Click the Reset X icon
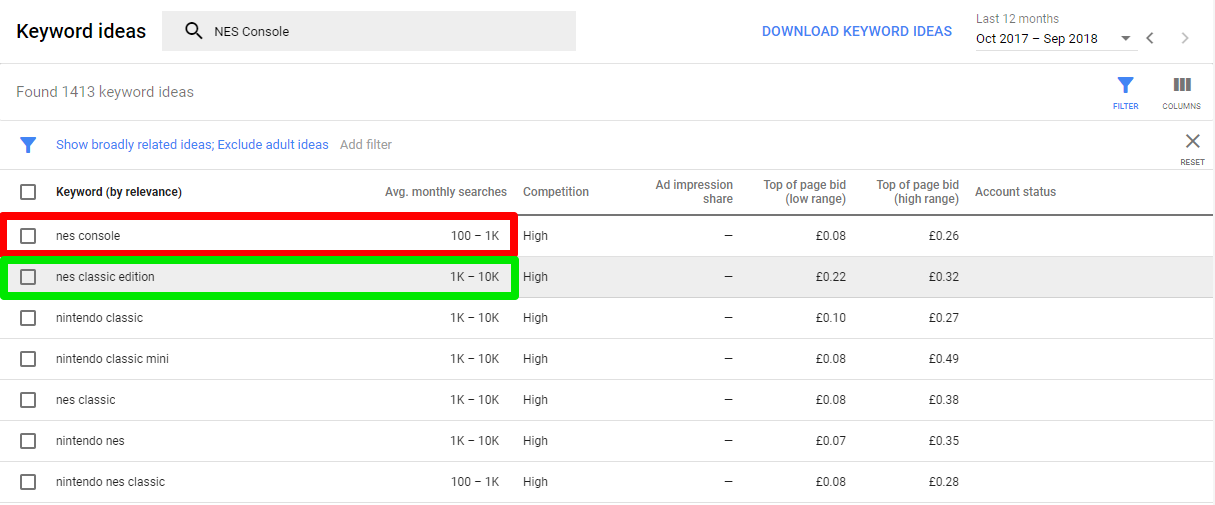The width and height of the screenshot is (1215, 505). coord(1192,141)
